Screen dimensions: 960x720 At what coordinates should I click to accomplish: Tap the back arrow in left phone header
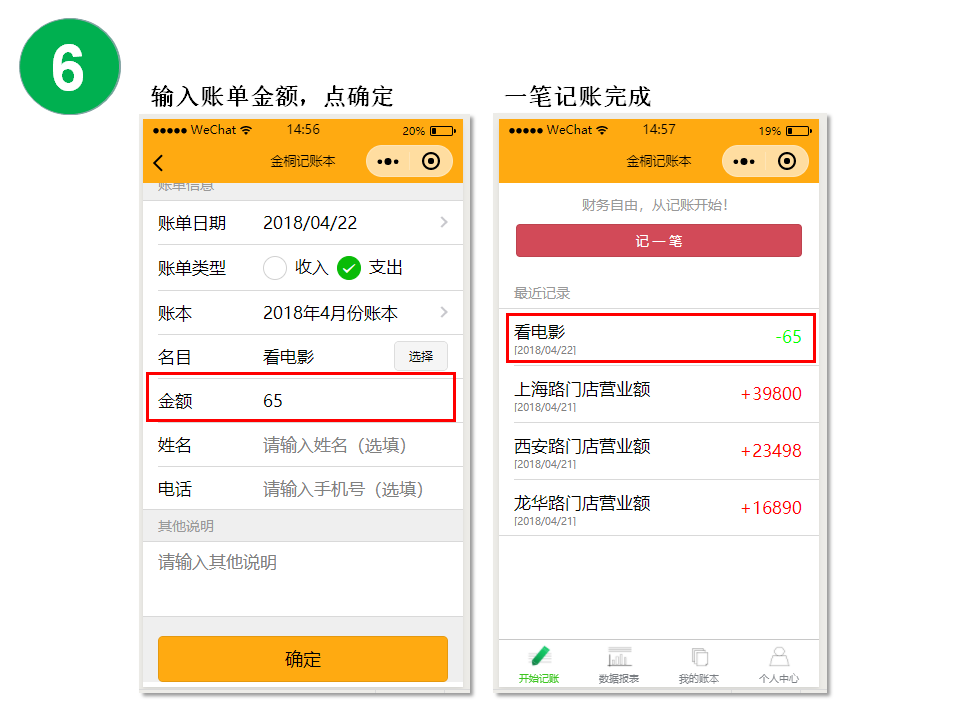click(159, 163)
